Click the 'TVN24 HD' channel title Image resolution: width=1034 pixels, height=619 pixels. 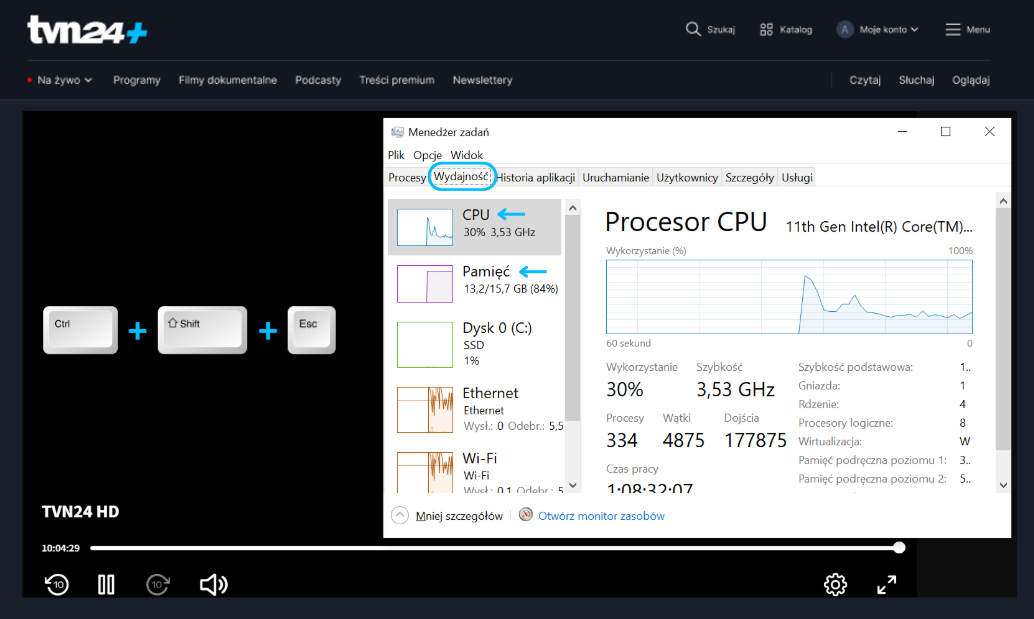coord(80,512)
